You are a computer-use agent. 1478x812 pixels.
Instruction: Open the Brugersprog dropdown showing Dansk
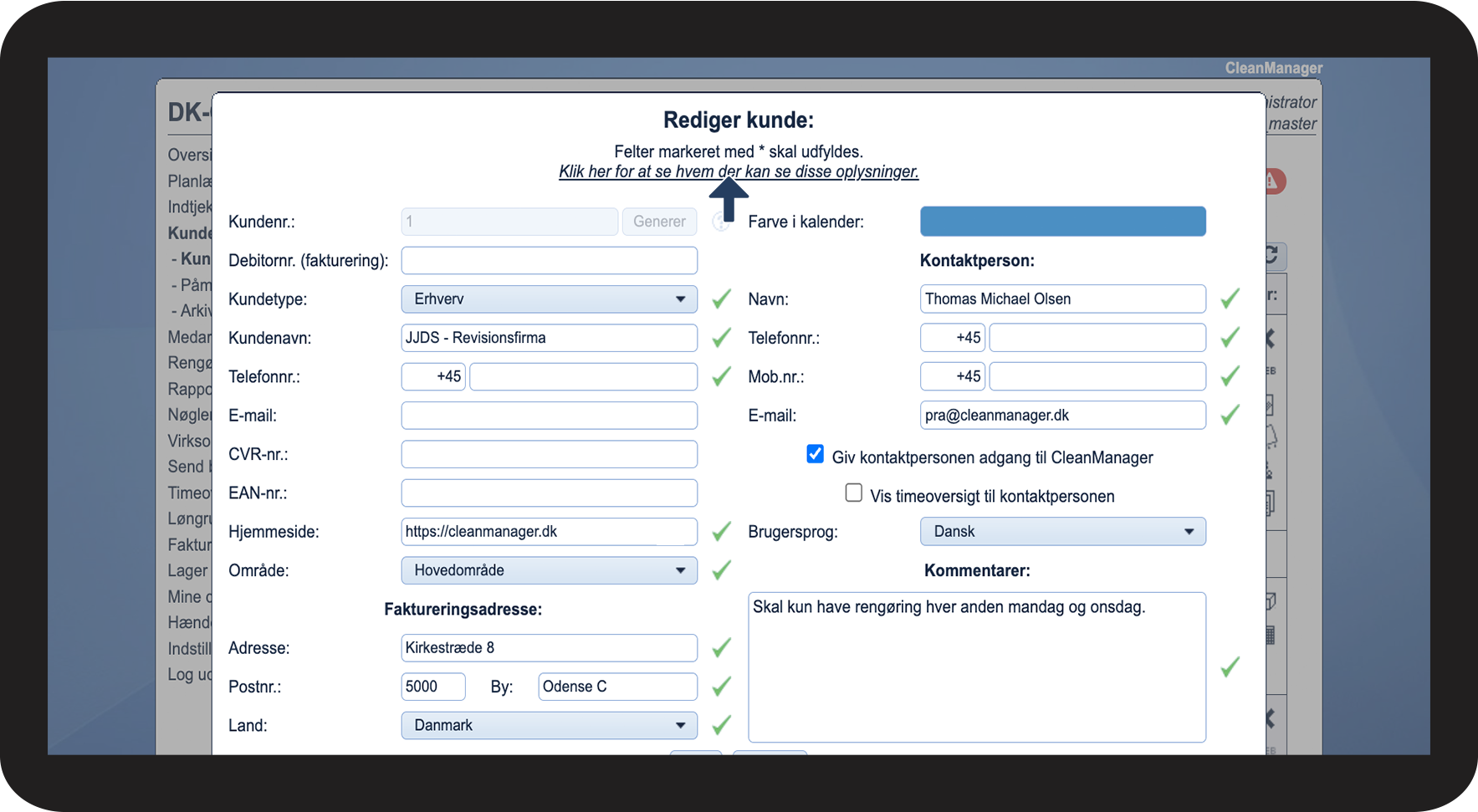1063,532
